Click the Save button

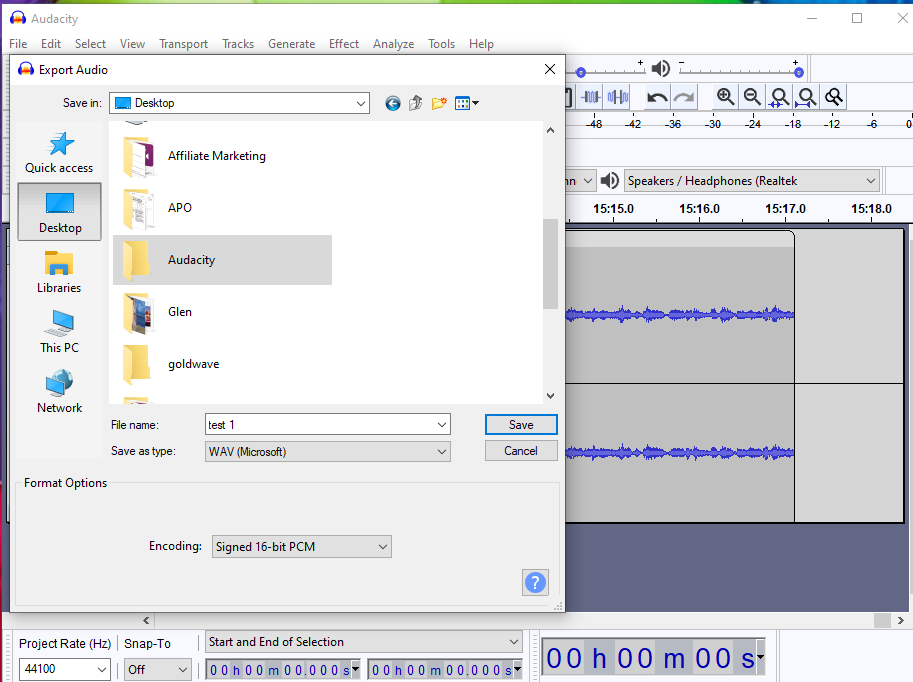[x=521, y=425]
